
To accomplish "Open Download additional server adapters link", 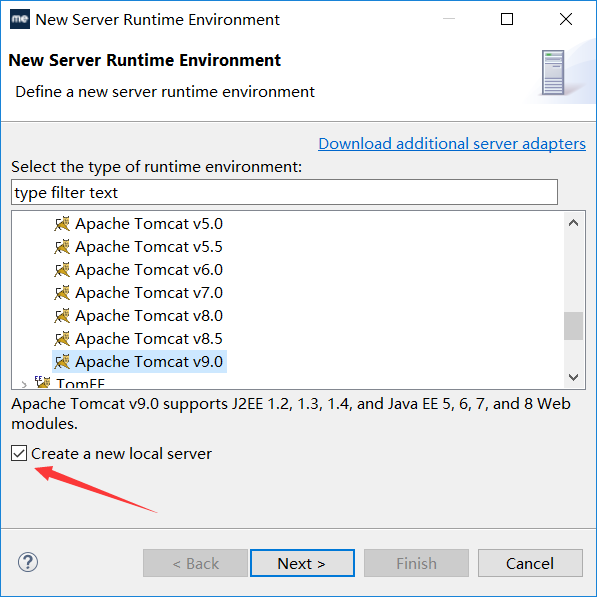I will tap(452, 144).
